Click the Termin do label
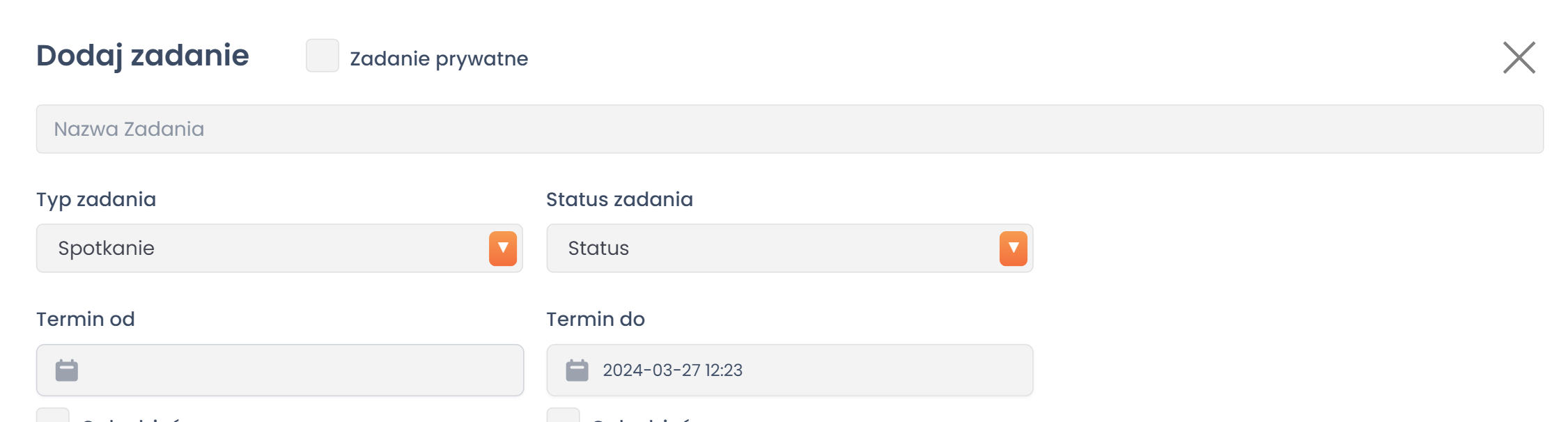This screenshot has width=1568, height=422. point(596,320)
